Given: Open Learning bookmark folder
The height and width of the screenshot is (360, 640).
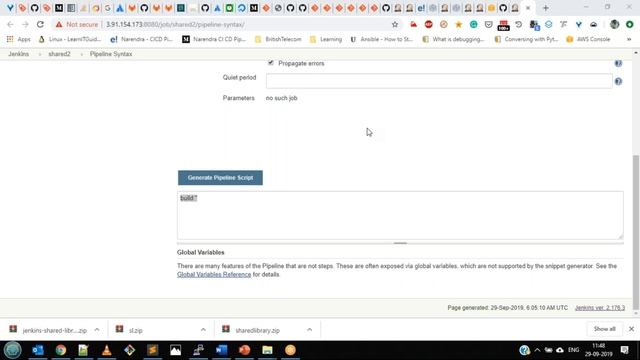Looking at the screenshot, I should (x=326, y=39).
